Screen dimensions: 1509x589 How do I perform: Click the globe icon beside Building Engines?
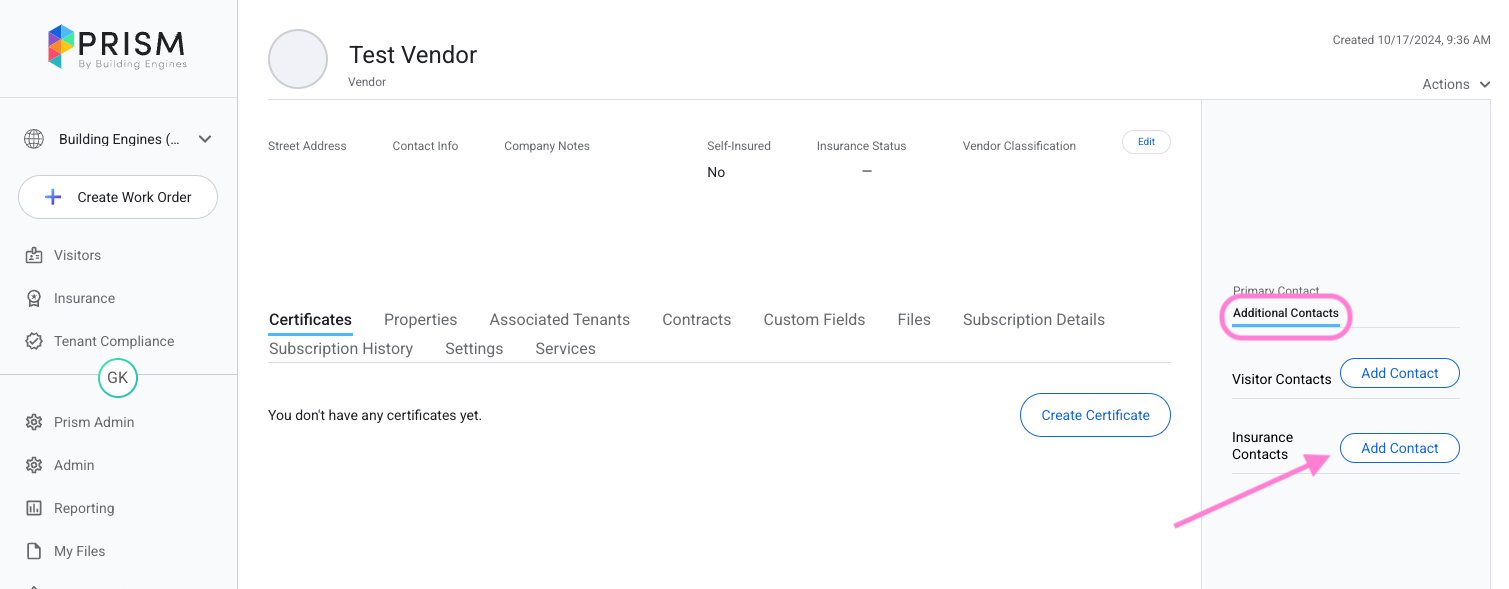coord(34,139)
